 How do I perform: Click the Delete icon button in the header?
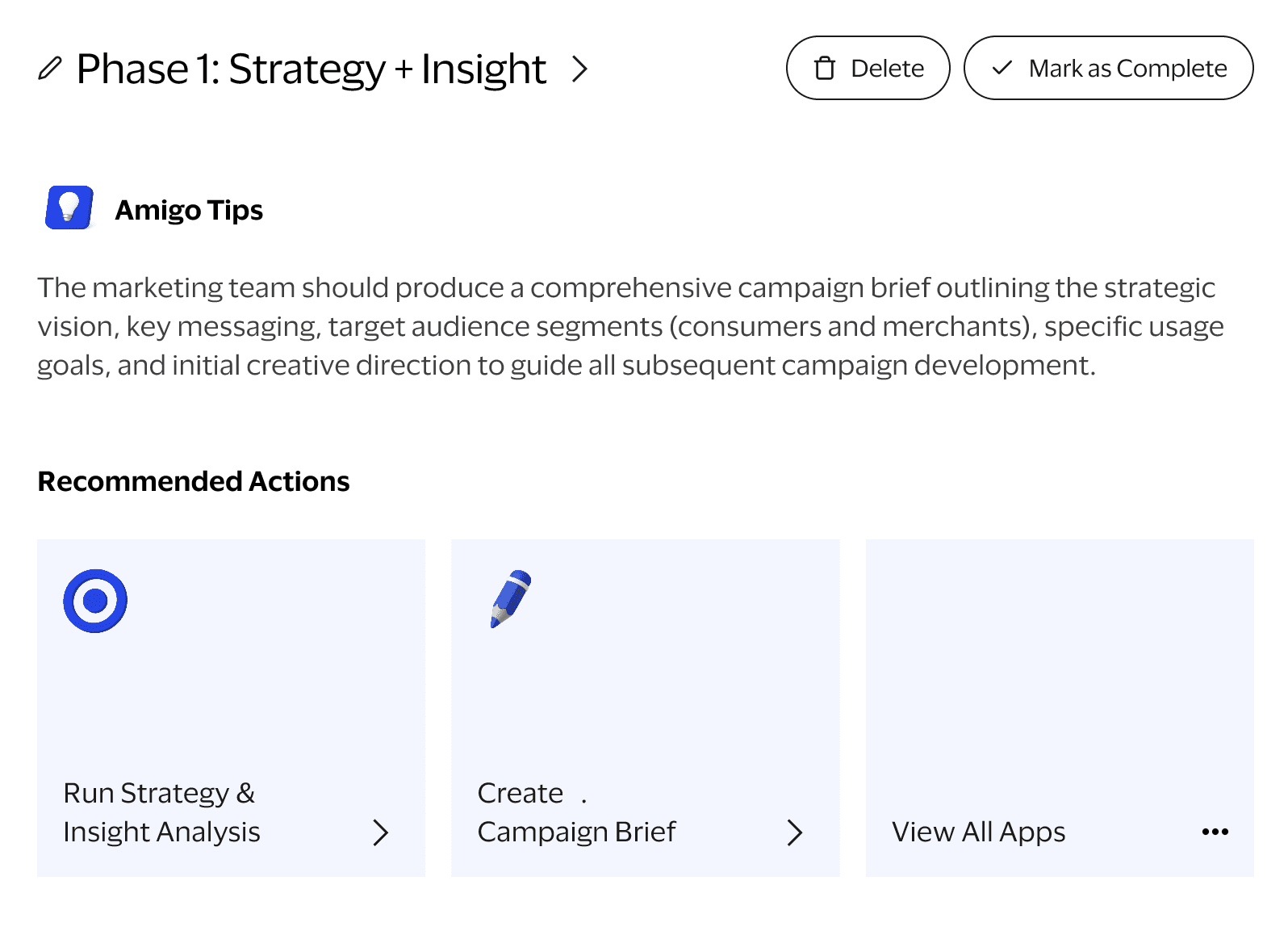(868, 69)
